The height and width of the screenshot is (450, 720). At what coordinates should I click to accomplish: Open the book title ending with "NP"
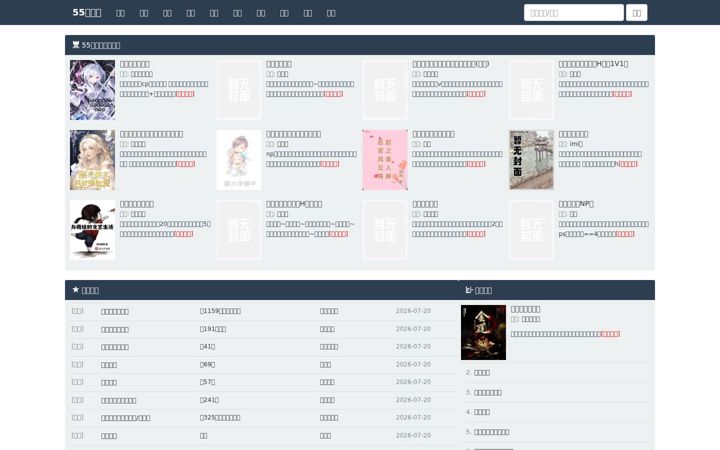576,204
